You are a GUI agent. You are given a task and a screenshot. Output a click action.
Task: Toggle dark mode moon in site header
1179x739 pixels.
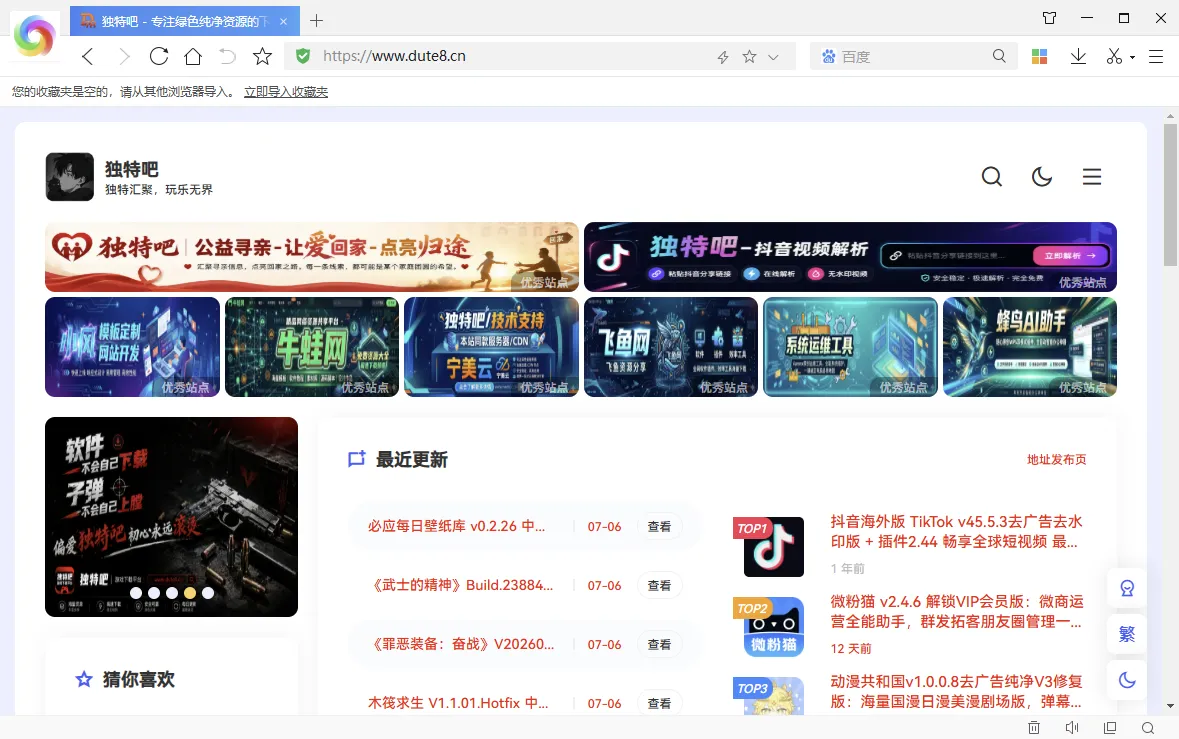(1041, 177)
